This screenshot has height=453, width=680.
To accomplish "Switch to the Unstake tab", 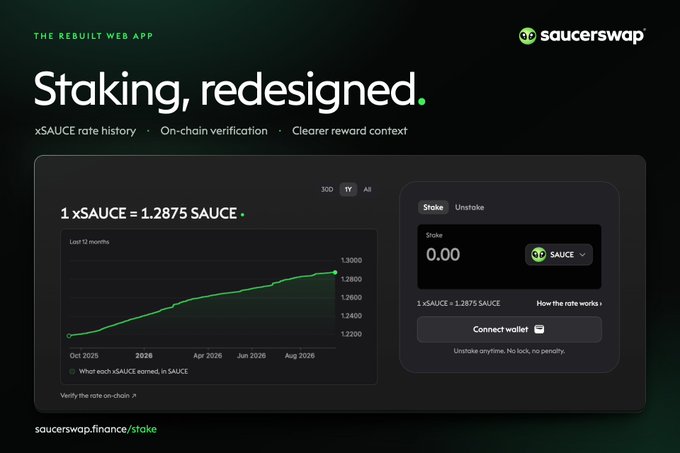I will tap(469, 207).
